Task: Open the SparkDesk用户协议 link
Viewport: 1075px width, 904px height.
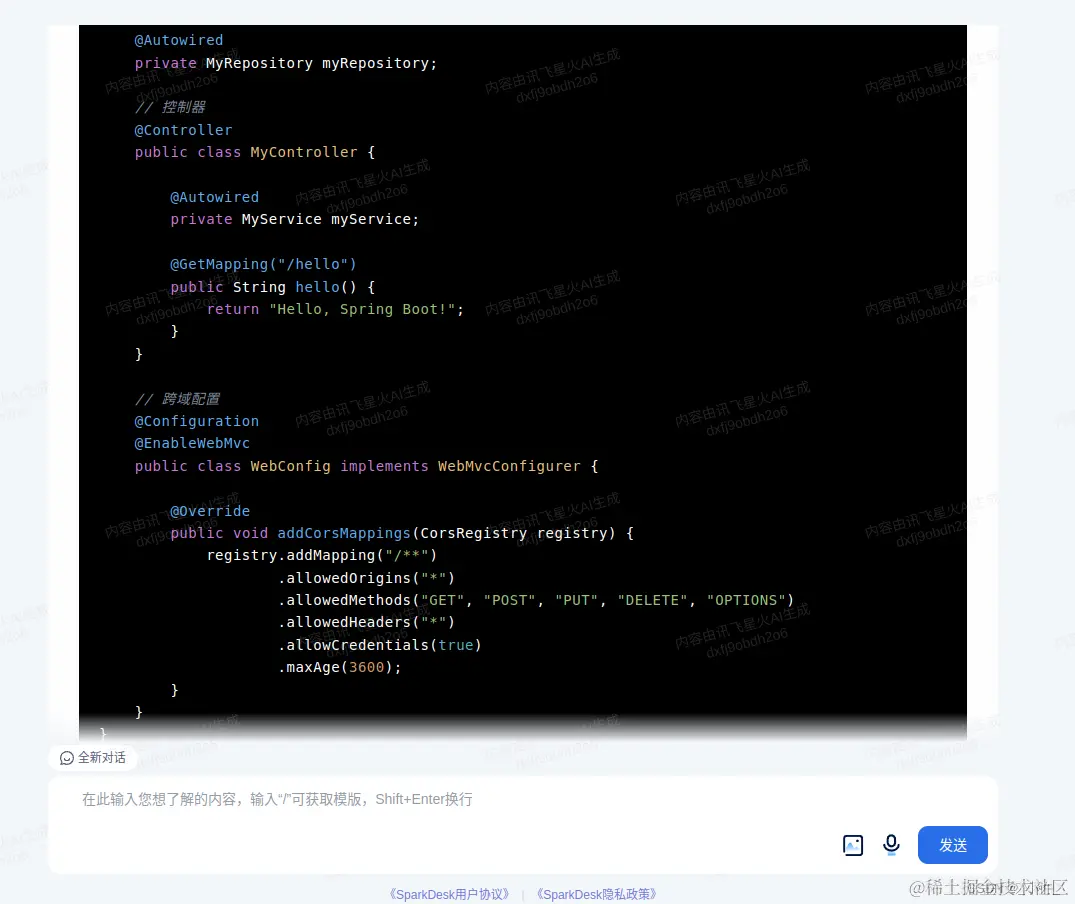Action: tap(449, 894)
